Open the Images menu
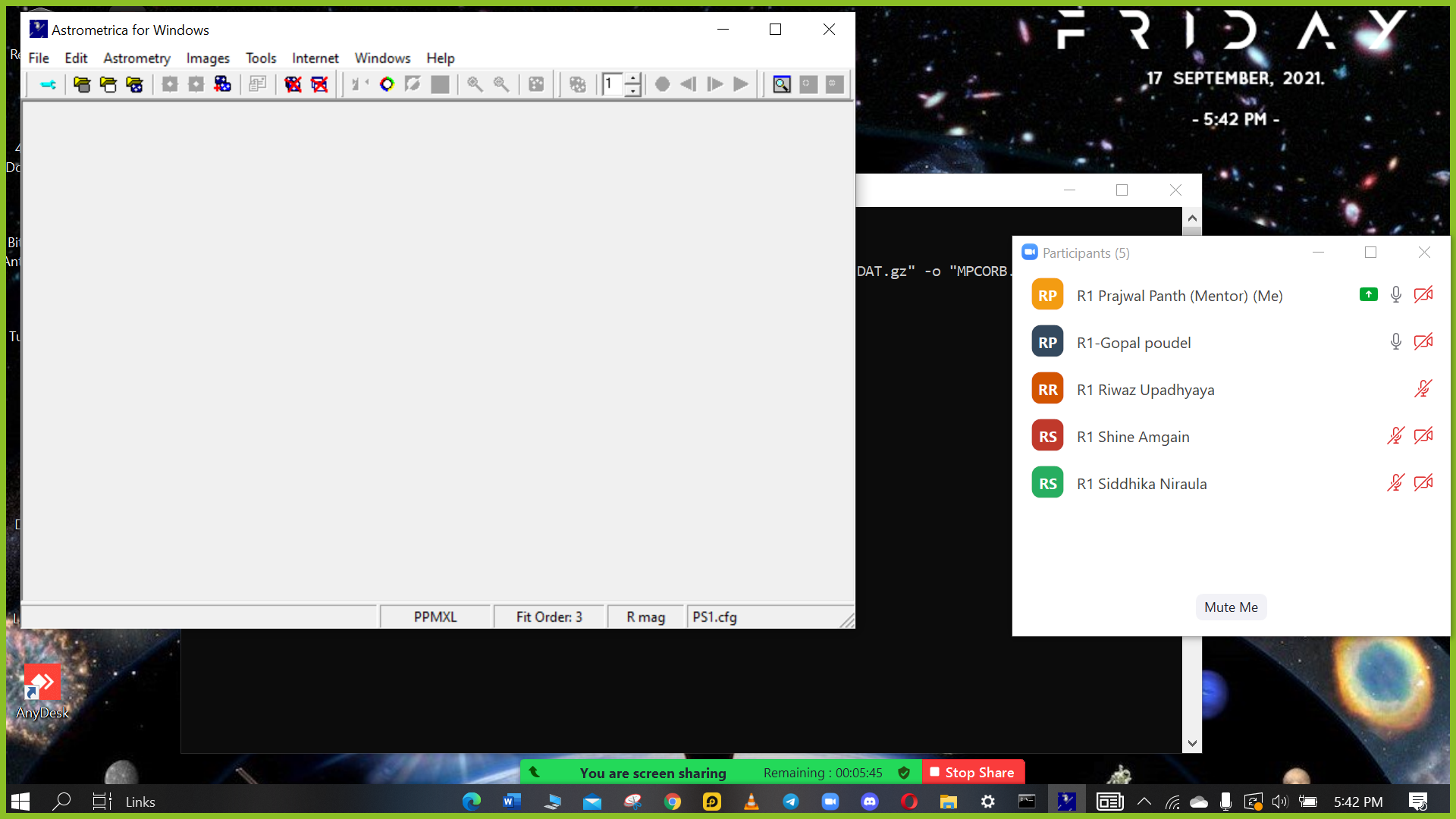This screenshot has height=819, width=1456. tap(208, 58)
